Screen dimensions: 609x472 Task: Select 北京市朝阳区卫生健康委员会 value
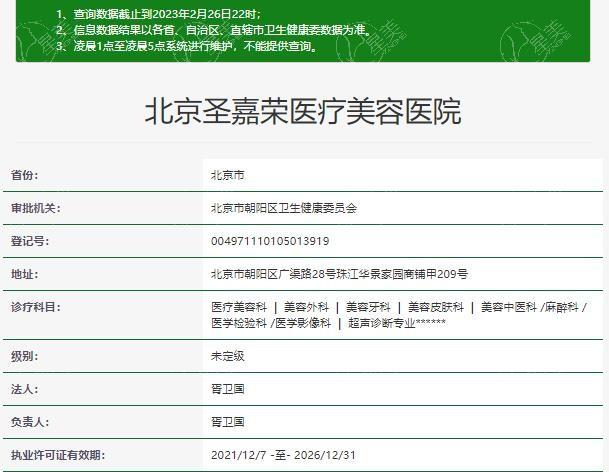click(284, 208)
